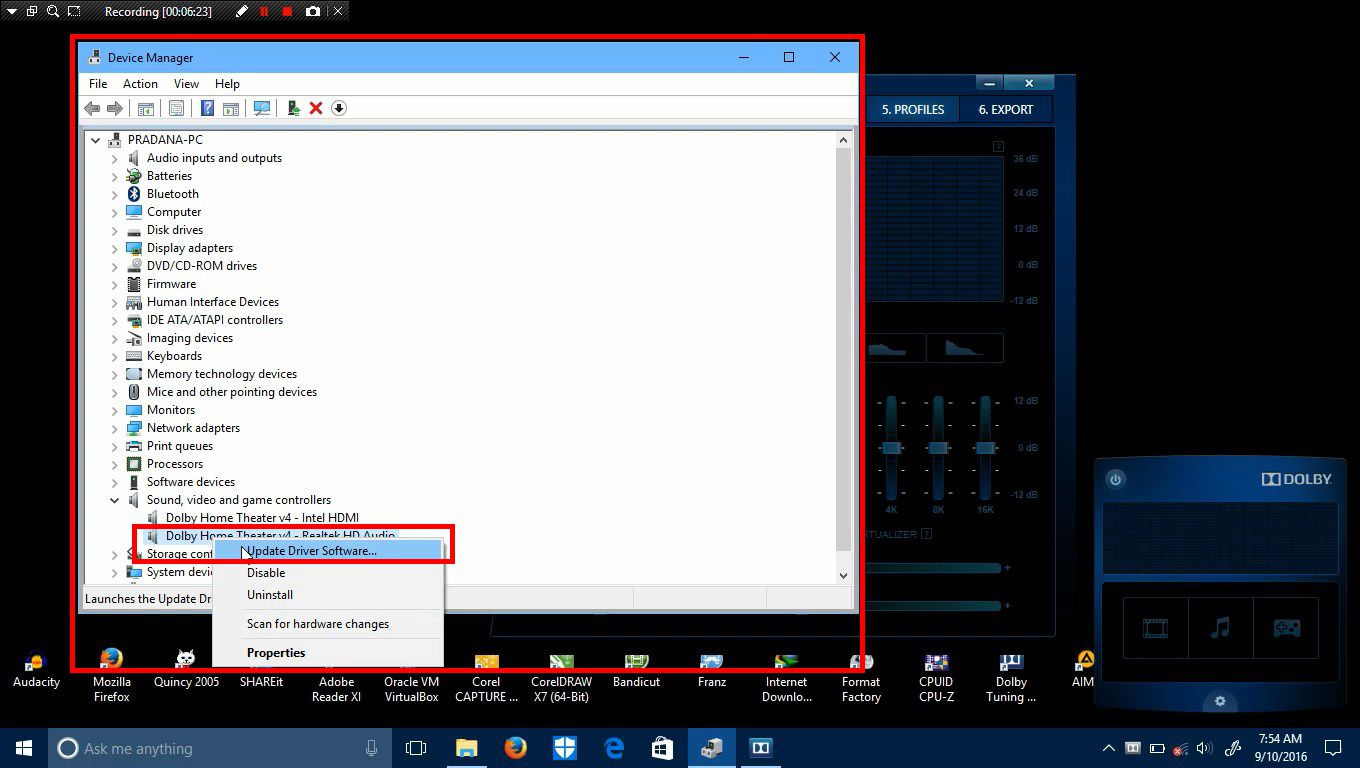Open Dolby Tuning desktop shortcut
1360x768 pixels.
tap(1011, 676)
